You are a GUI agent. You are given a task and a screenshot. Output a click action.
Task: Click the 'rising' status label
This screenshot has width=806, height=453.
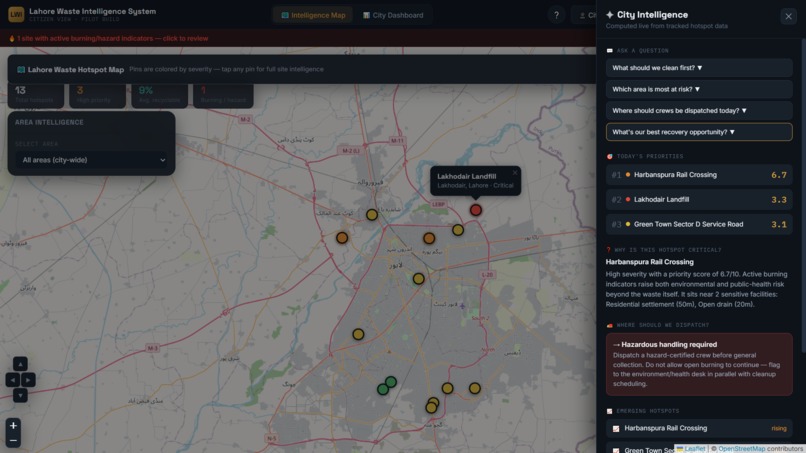[778, 428]
